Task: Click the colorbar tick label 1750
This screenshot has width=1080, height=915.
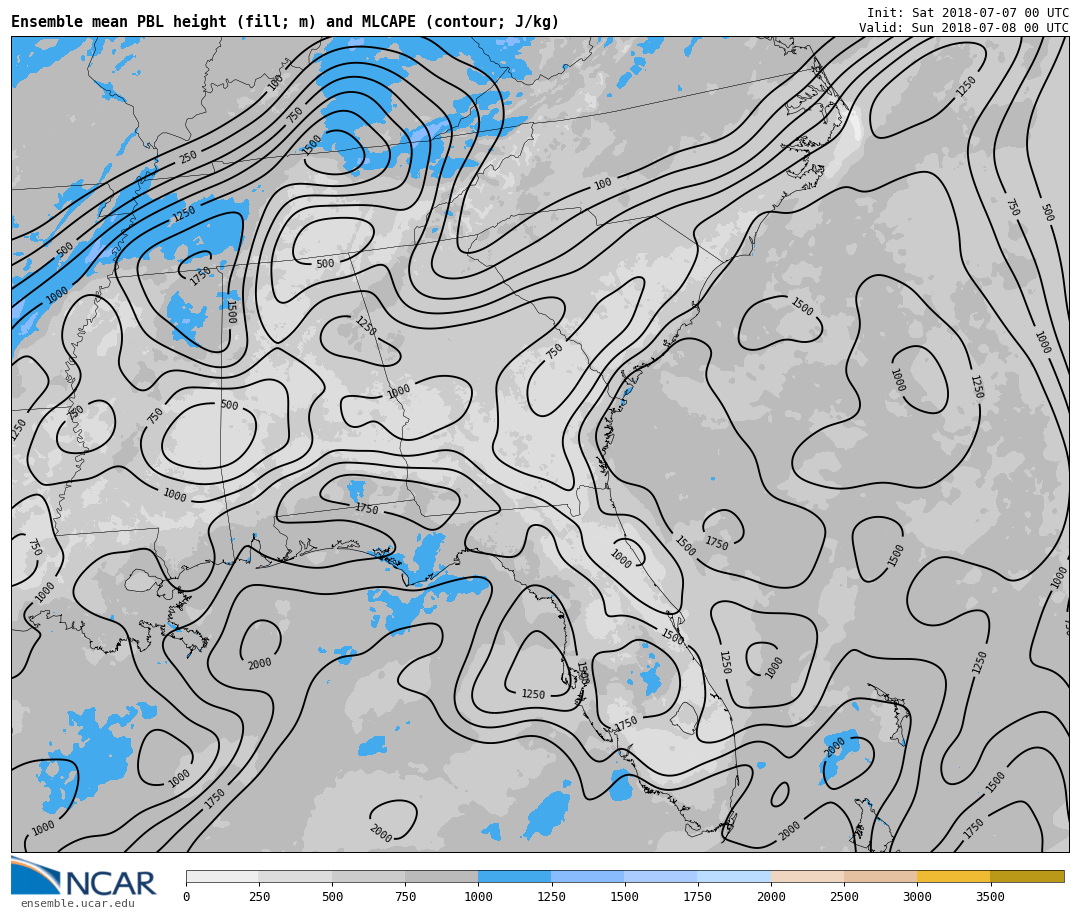Action: 698,896
